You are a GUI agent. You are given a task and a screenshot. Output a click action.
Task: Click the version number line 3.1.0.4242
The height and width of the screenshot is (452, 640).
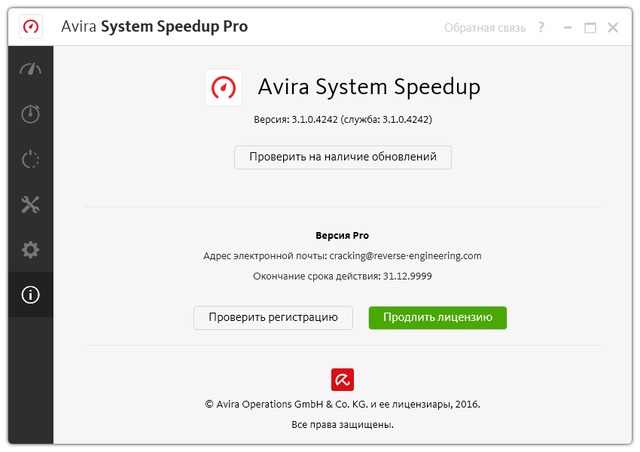(343, 120)
